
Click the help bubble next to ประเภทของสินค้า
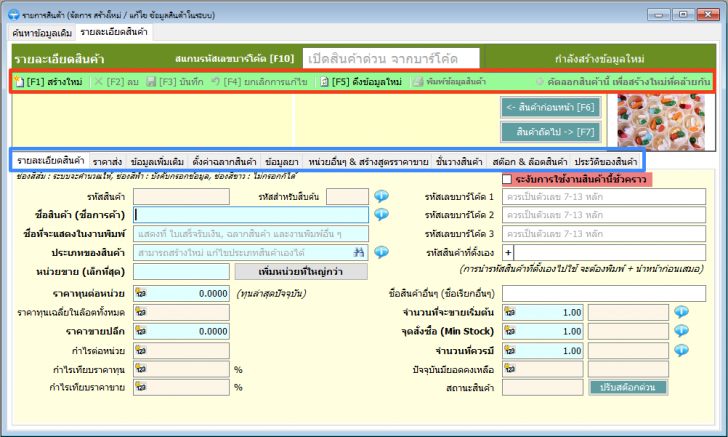click(x=381, y=252)
